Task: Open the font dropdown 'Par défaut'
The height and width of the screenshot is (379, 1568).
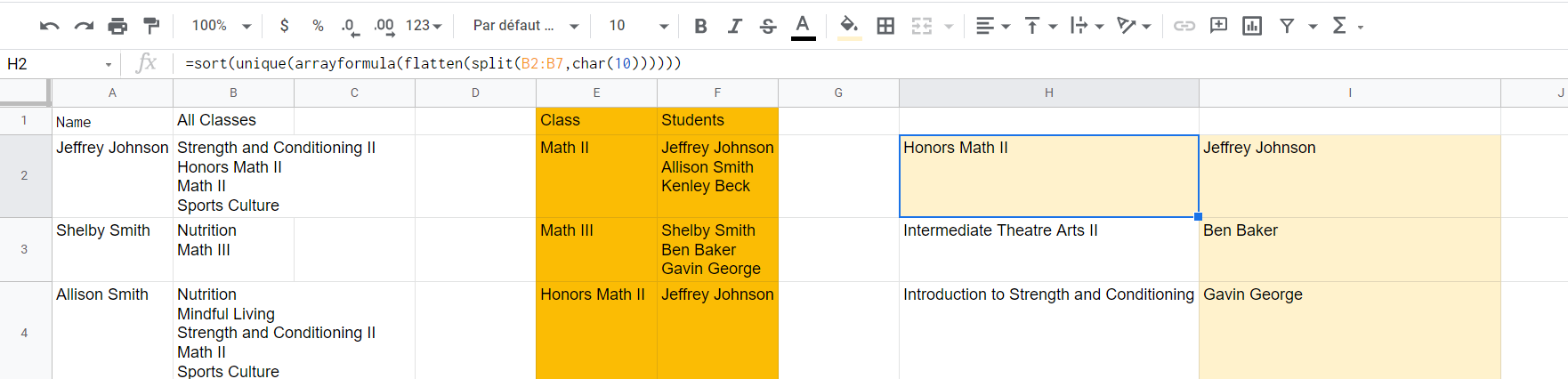Action: pyautogui.click(x=525, y=26)
